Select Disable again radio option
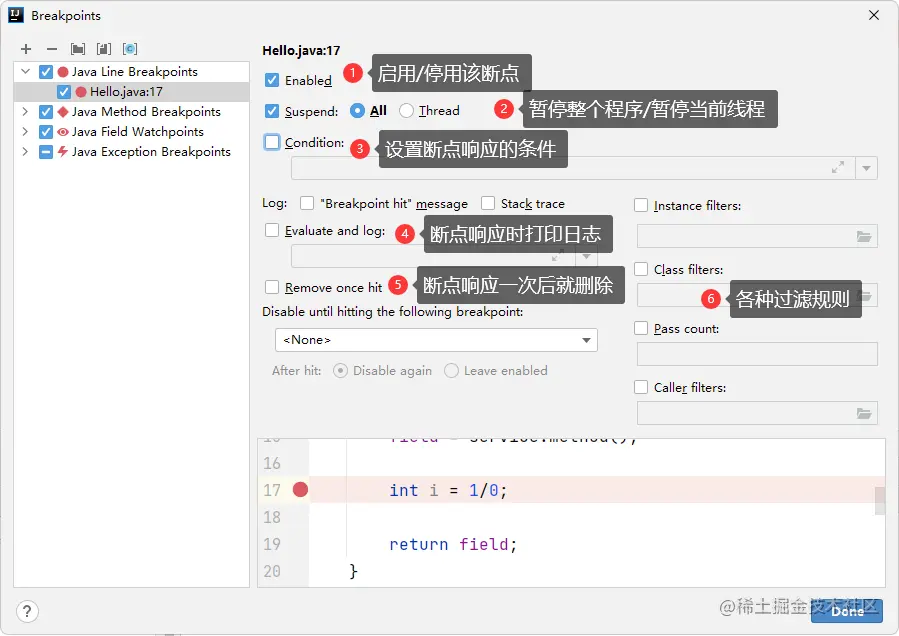This screenshot has width=899, height=636. tap(341, 370)
